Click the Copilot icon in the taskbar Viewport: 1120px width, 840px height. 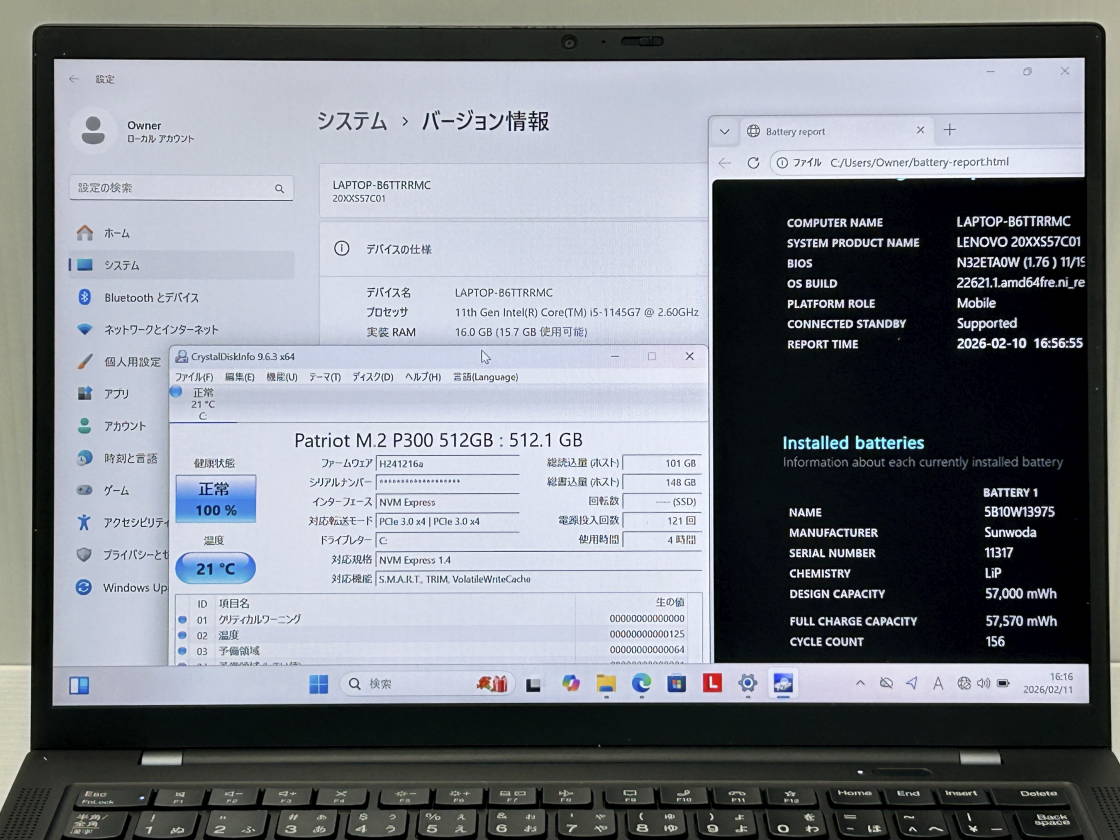point(571,683)
